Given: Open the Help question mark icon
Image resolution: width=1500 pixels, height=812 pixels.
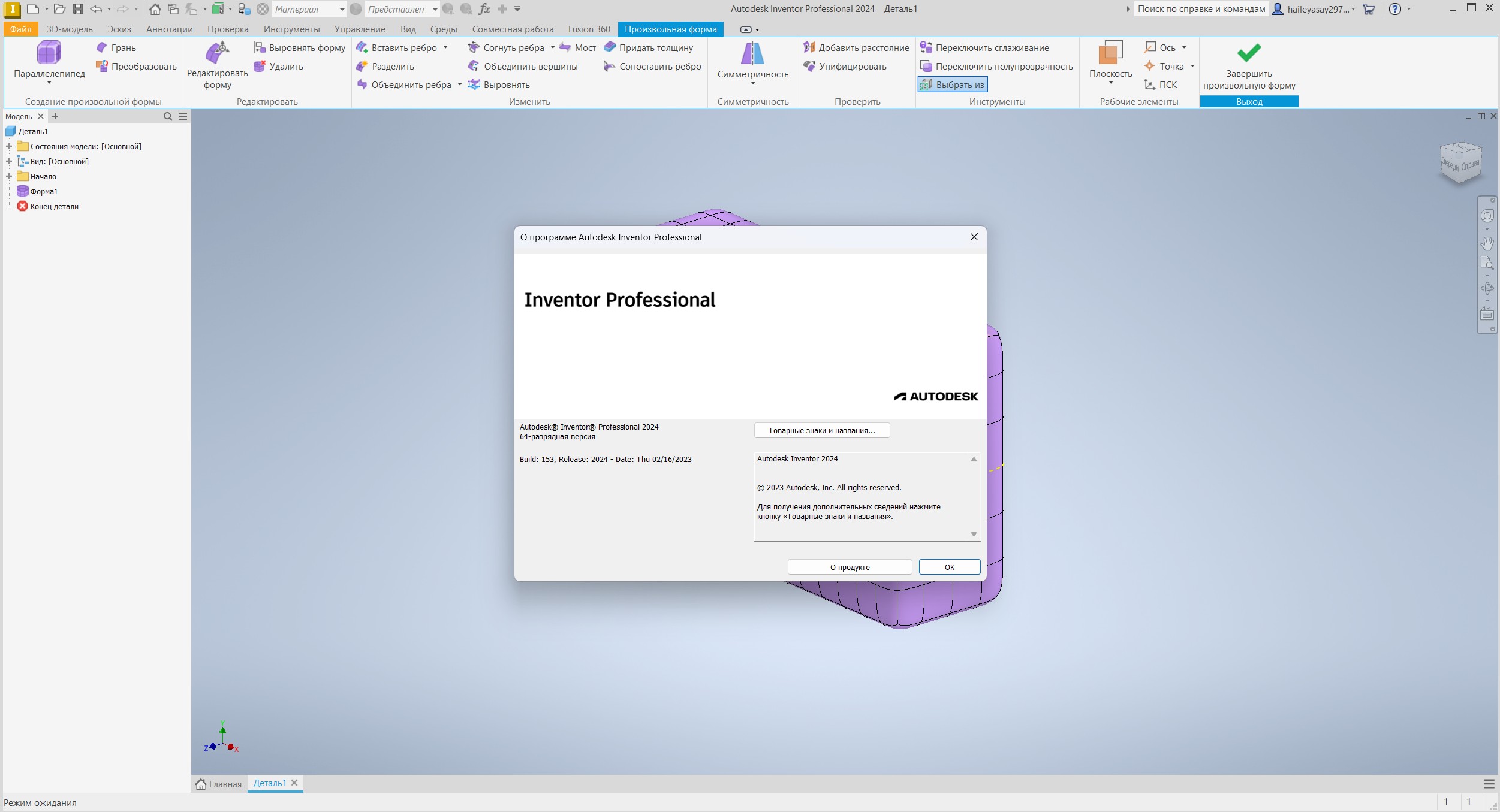Looking at the screenshot, I should tap(1395, 9).
